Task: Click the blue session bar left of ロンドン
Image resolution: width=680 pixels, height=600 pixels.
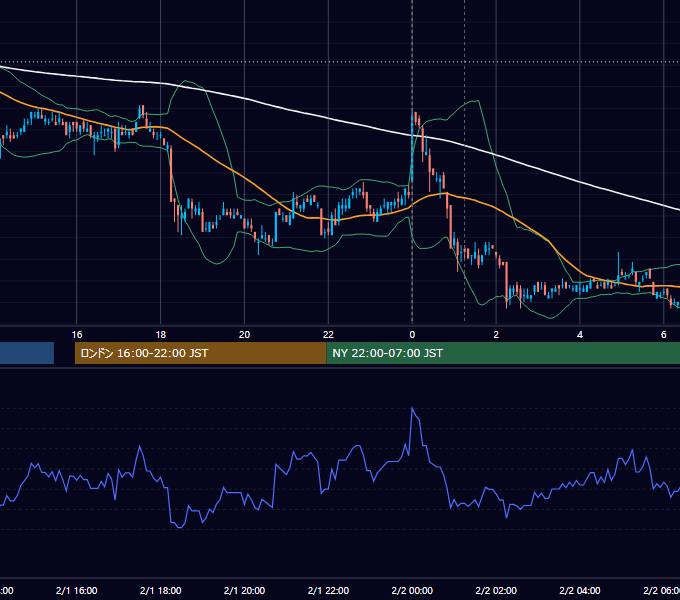Action: [27, 353]
